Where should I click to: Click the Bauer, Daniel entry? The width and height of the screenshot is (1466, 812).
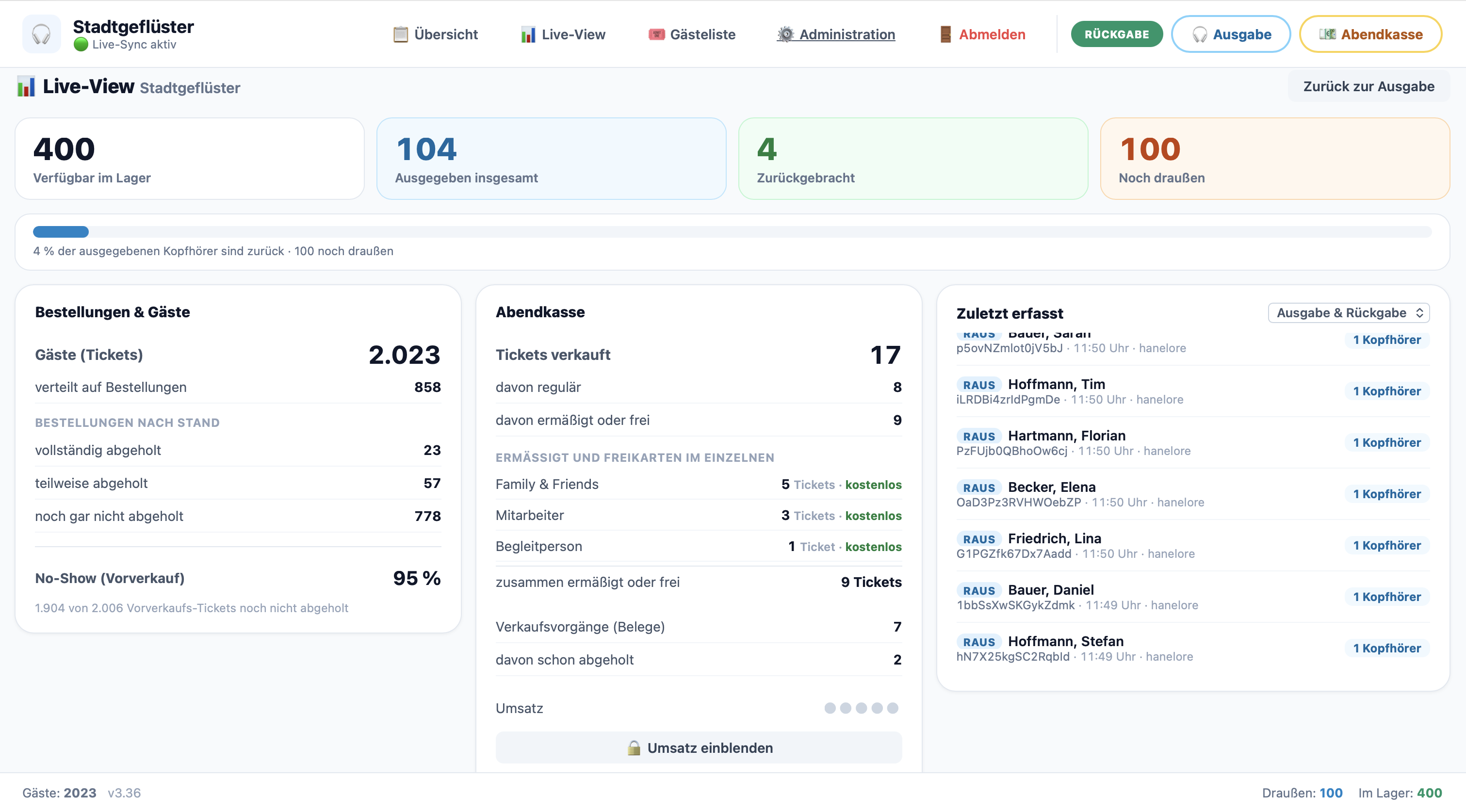pyautogui.click(x=1193, y=597)
